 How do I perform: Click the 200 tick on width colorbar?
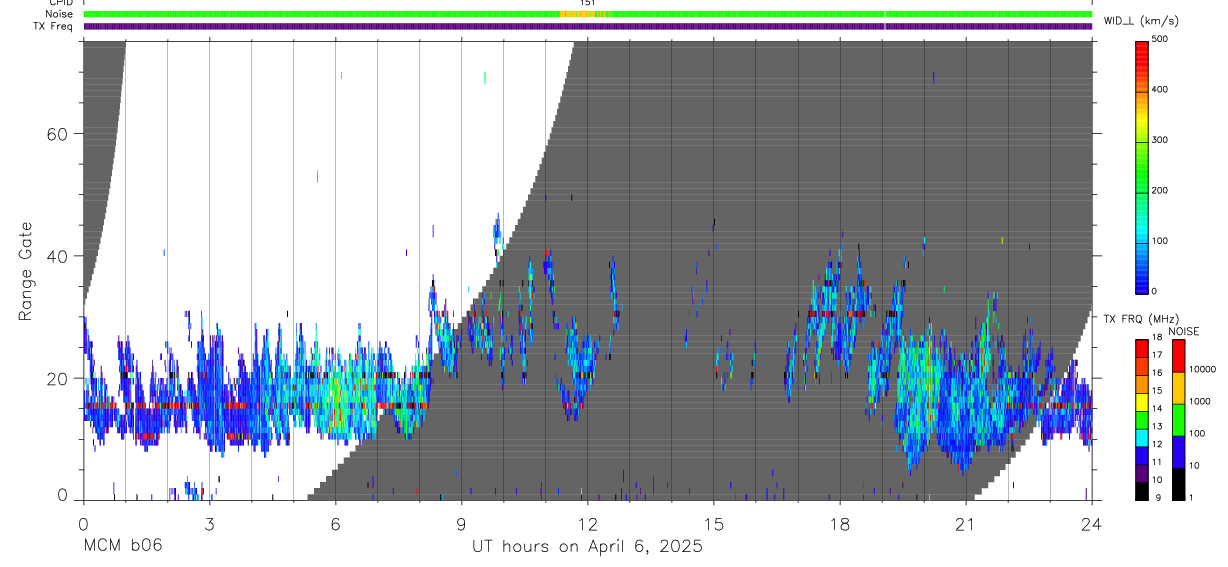(x=1161, y=190)
